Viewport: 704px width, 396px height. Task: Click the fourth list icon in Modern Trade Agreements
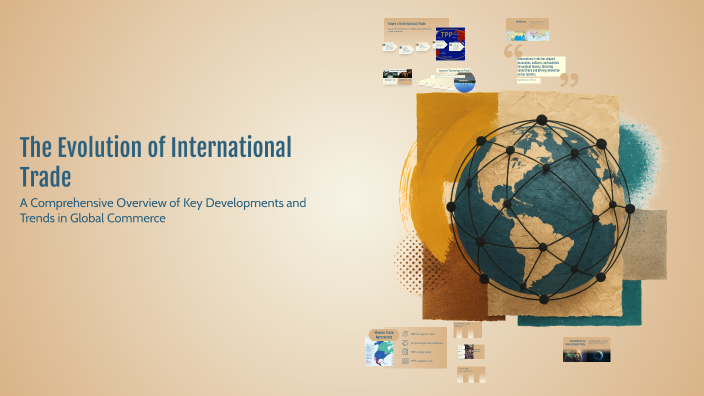tap(405, 361)
